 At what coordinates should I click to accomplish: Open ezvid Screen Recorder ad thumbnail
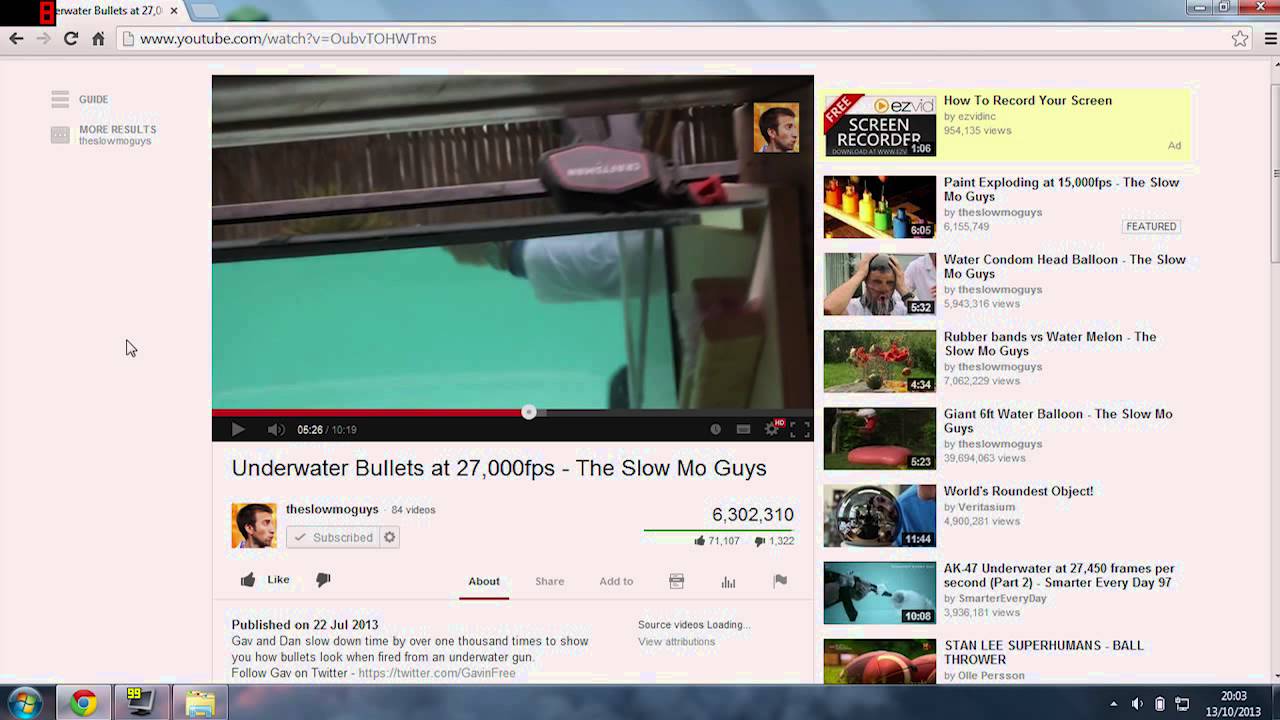(x=880, y=126)
